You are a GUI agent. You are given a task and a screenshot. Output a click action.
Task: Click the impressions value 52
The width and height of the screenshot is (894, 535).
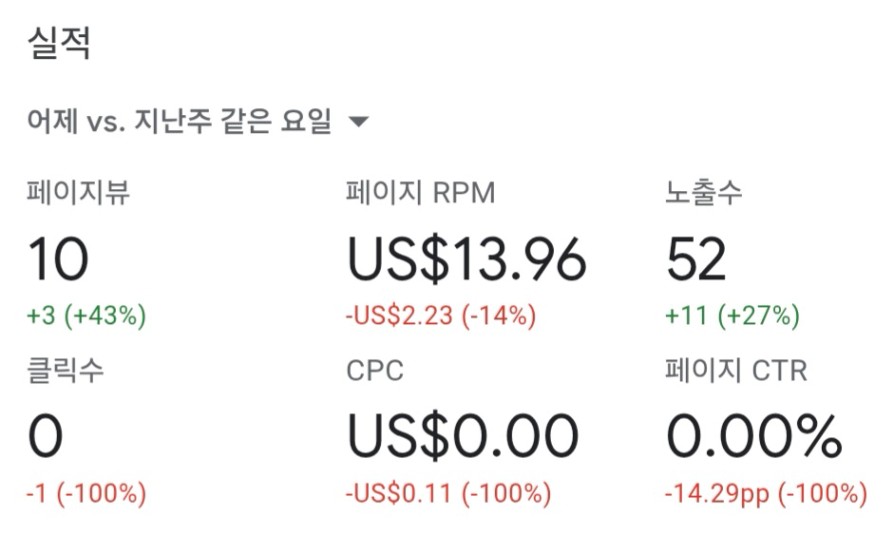696,259
